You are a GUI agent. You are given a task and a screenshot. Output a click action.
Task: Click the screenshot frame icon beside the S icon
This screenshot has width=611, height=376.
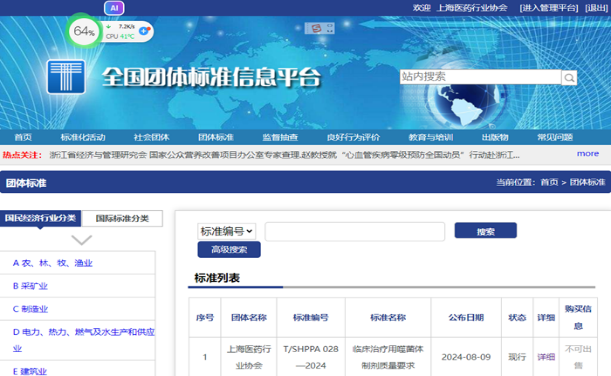[330, 28]
